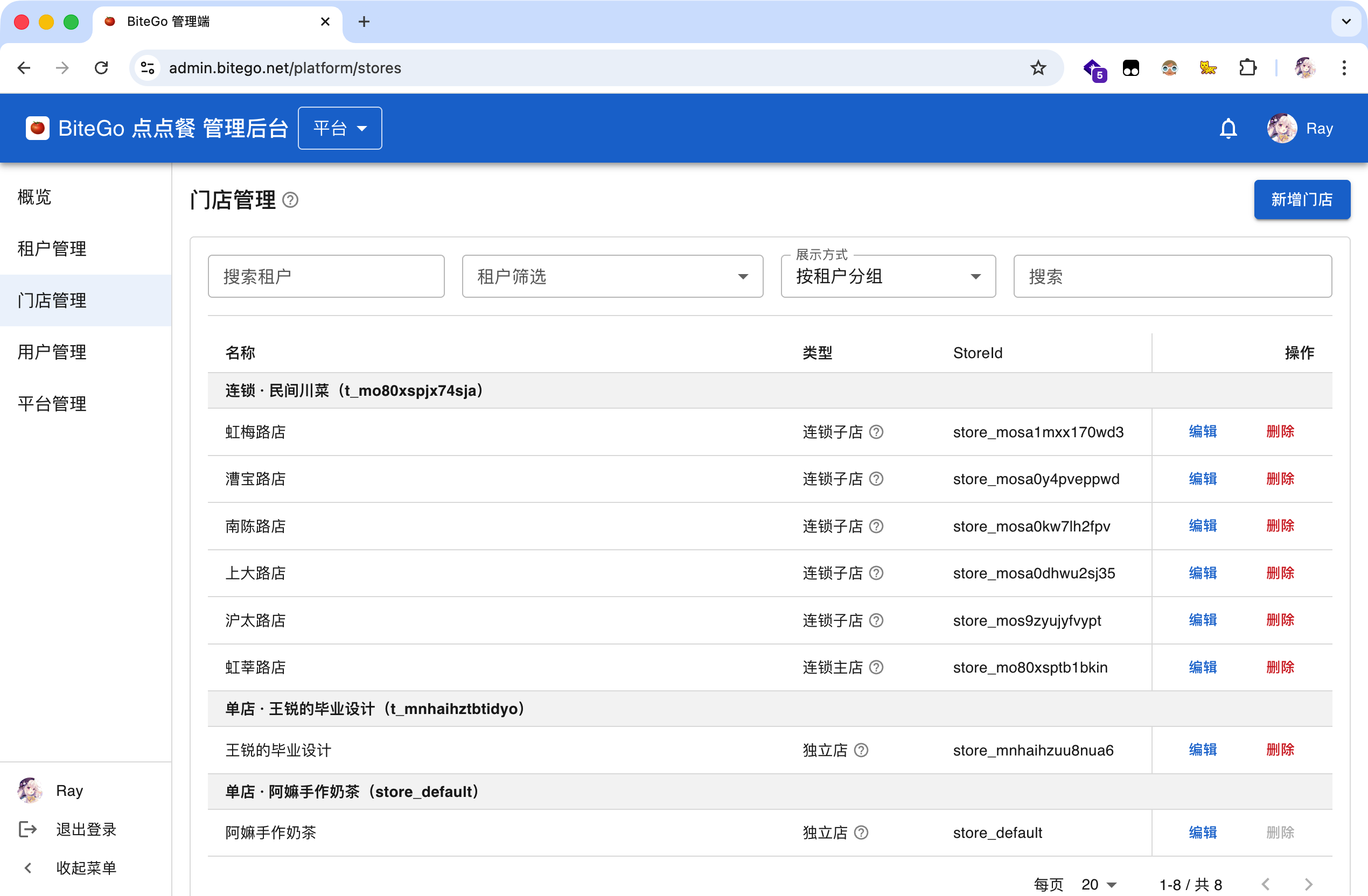Edit the 阿嬷手作奶茶 store

pyautogui.click(x=1203, y=832)
